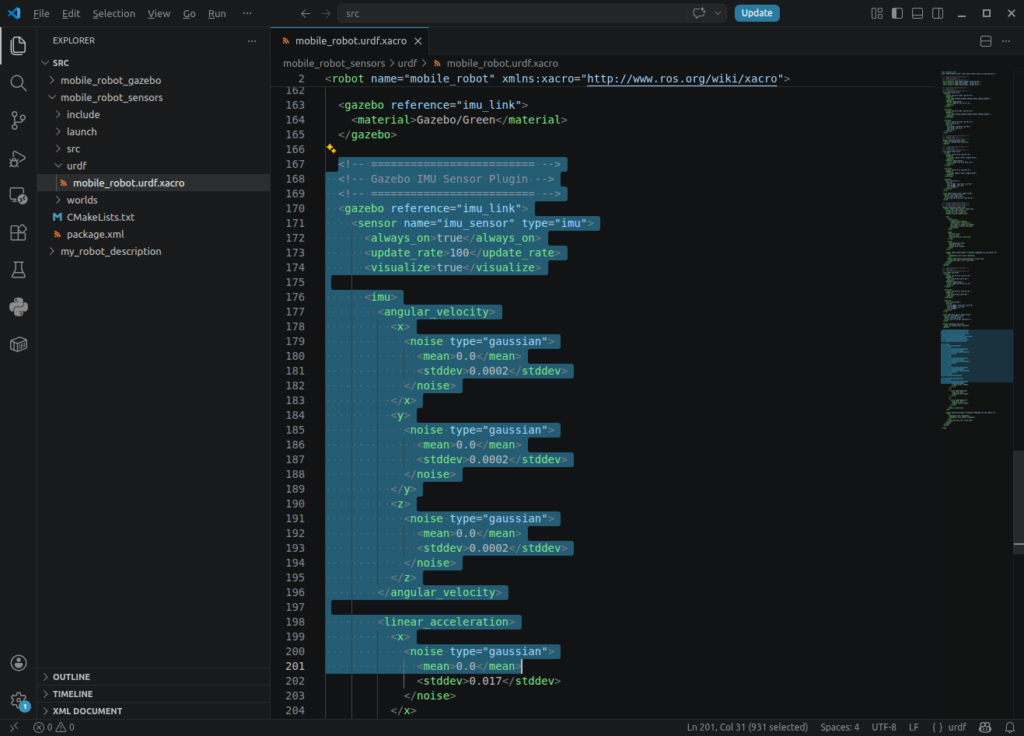Customize editor layout
The image size is (1024, 736).
[x=876, y=13]
